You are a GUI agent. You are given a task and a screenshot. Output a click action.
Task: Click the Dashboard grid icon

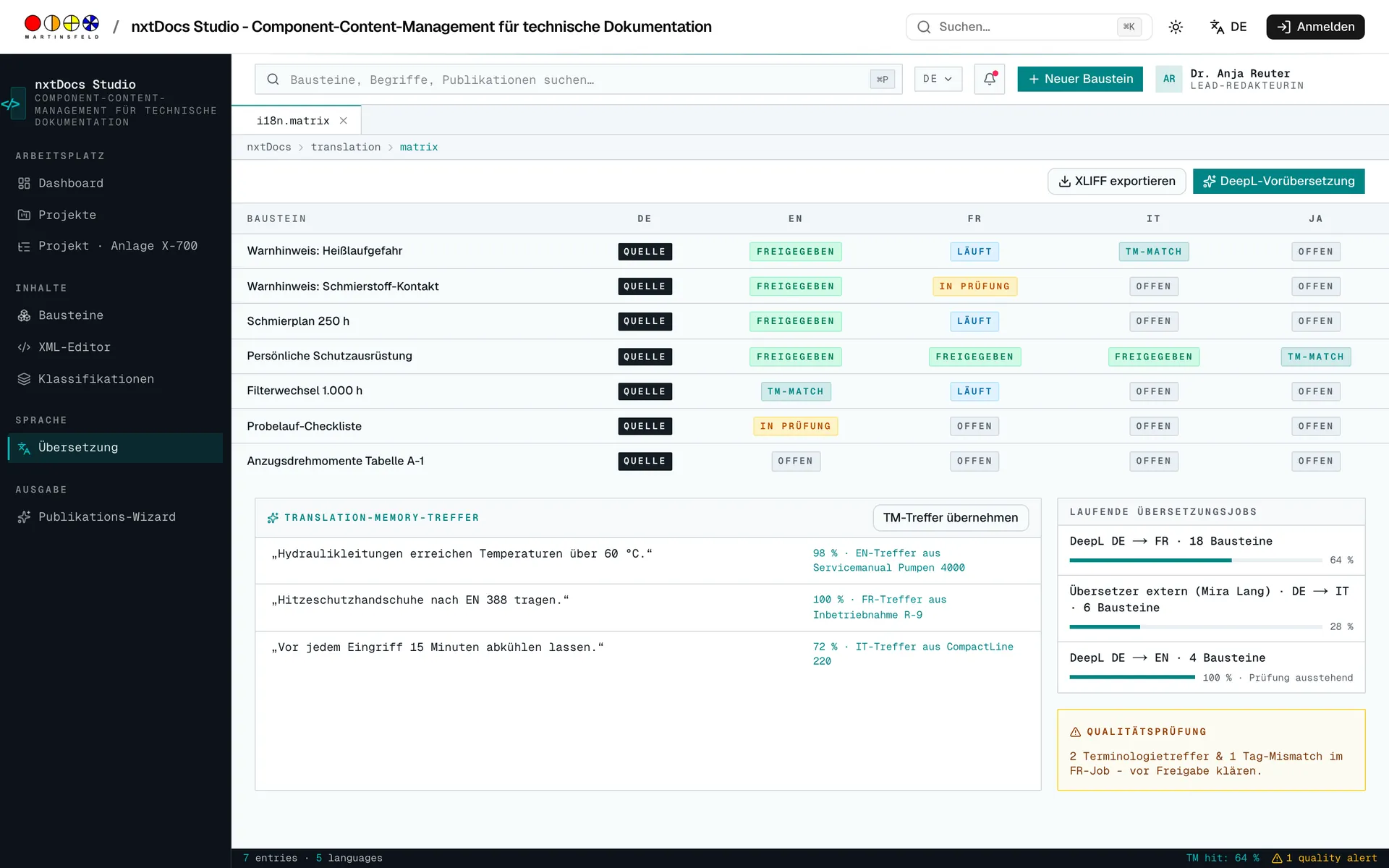(24, 184)
